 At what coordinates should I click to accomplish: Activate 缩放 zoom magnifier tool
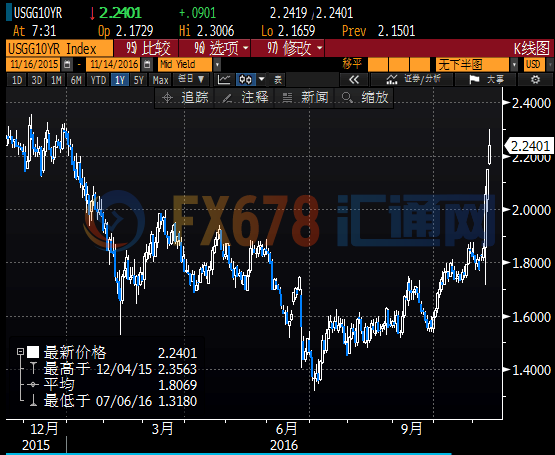(365, 97)
